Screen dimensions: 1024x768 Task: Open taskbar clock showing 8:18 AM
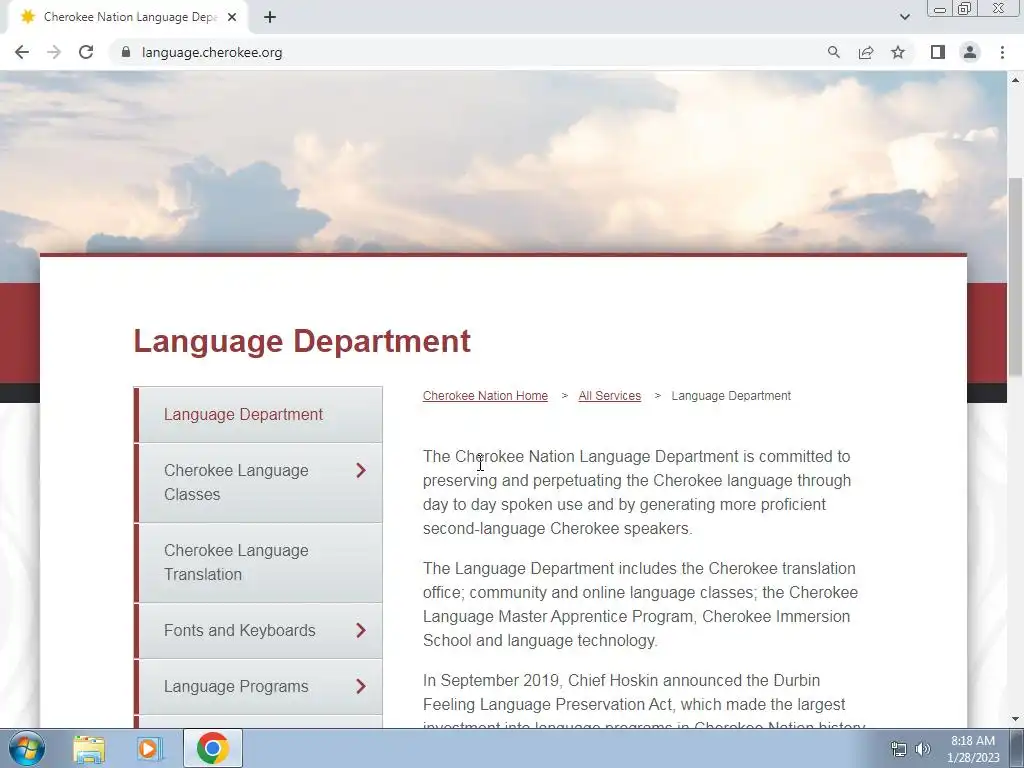[973, 749]
